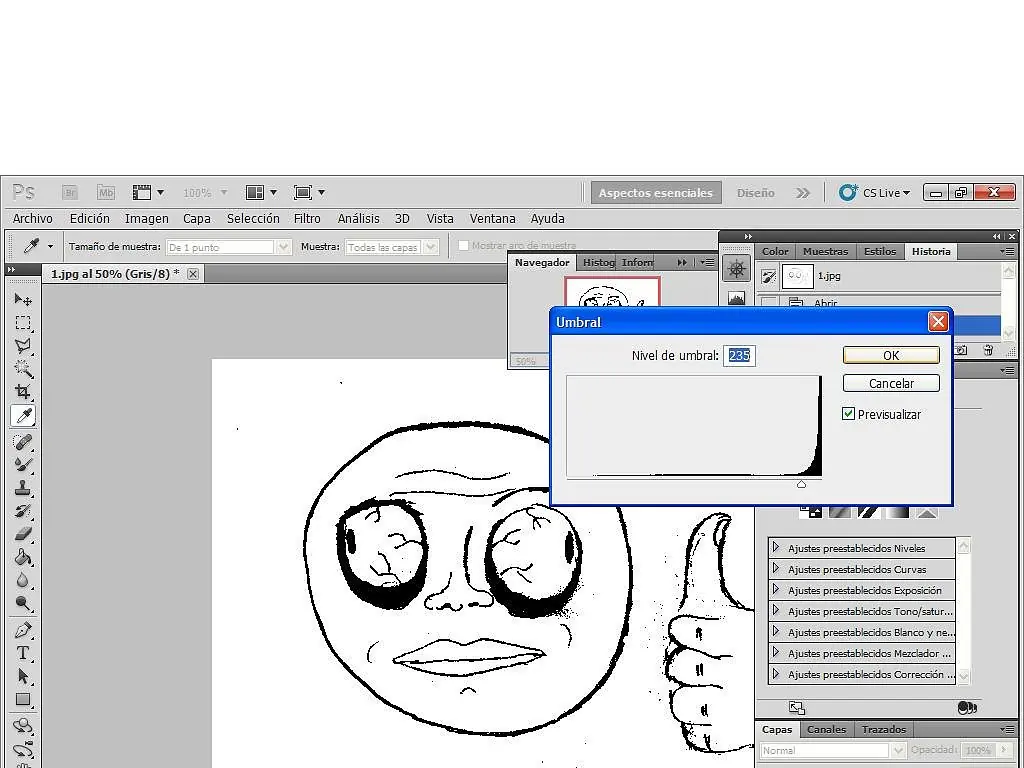This screenshot has height=768, width=1024.
Task: Switch to the Estilos tab
Action: click(x=880, y=251)
